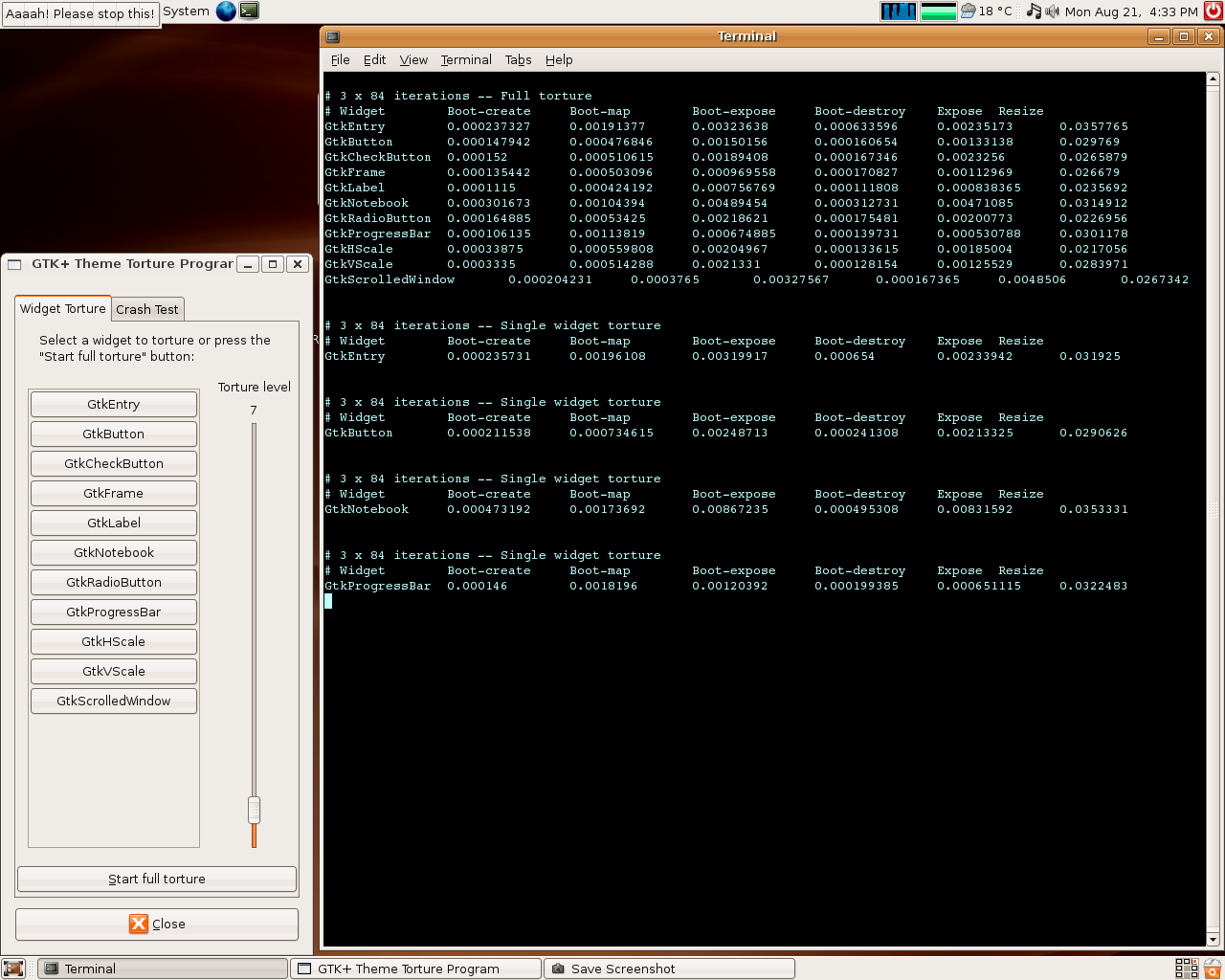
Task: Open the volume control speaker icon
Action: pos(1053,11)
